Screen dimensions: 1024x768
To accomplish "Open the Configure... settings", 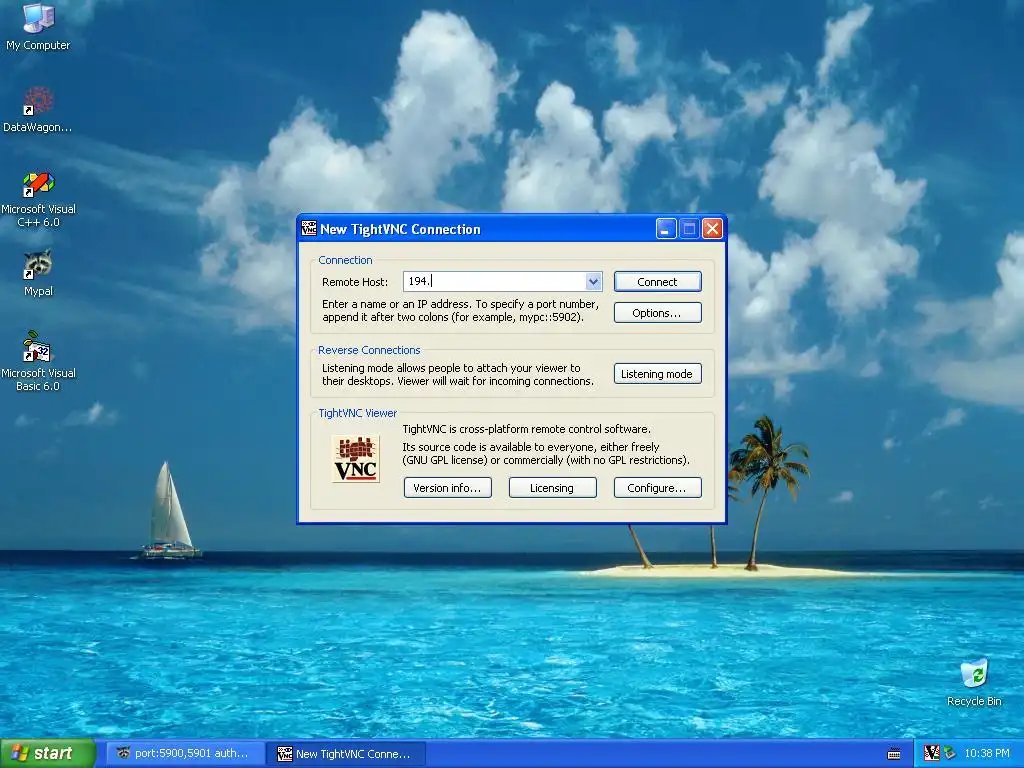I will 658,488.
